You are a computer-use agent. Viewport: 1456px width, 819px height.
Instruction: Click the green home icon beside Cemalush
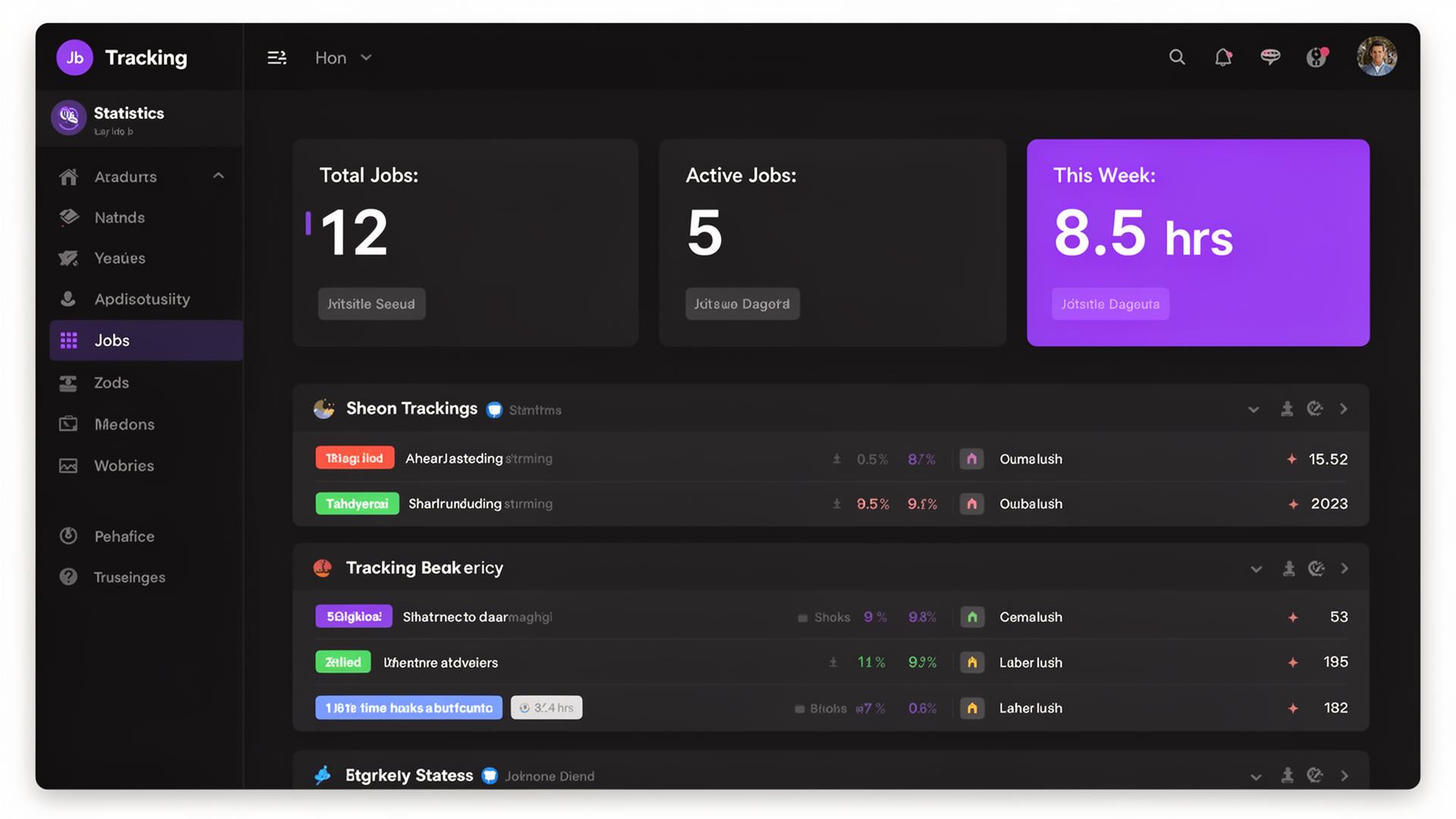971,617
